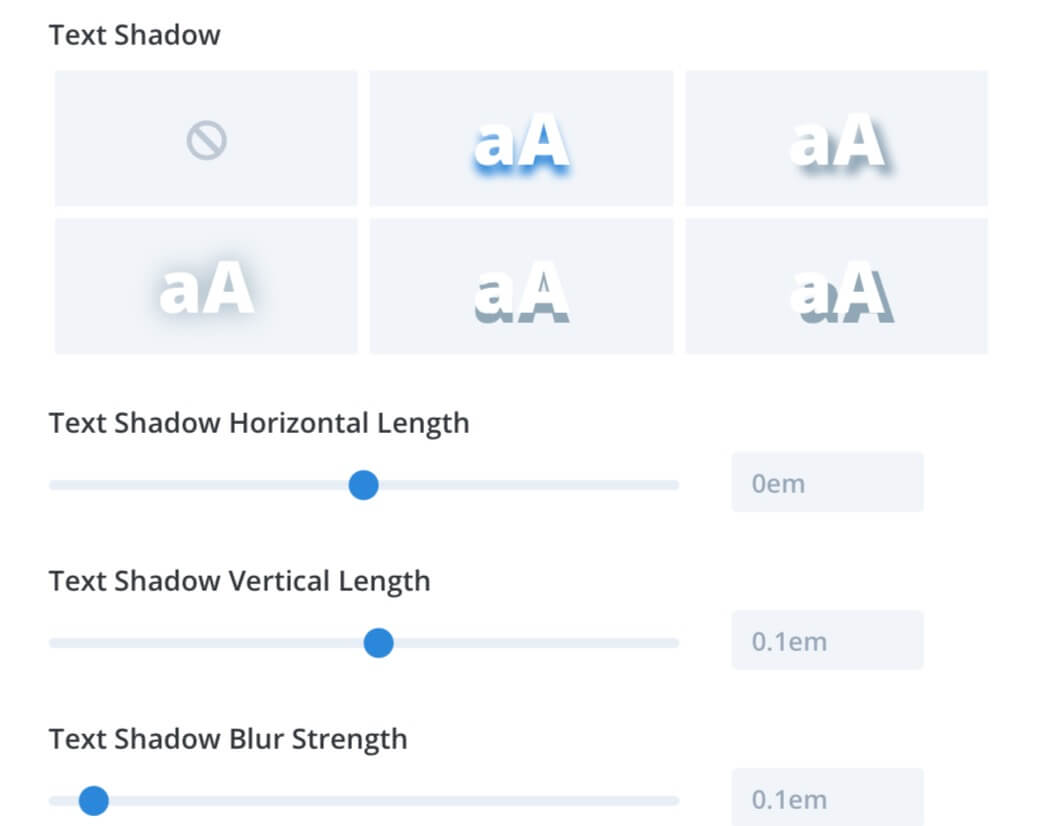Click right end of Blur Strength track
The image size is (1044, 826).
click(674, 801)
